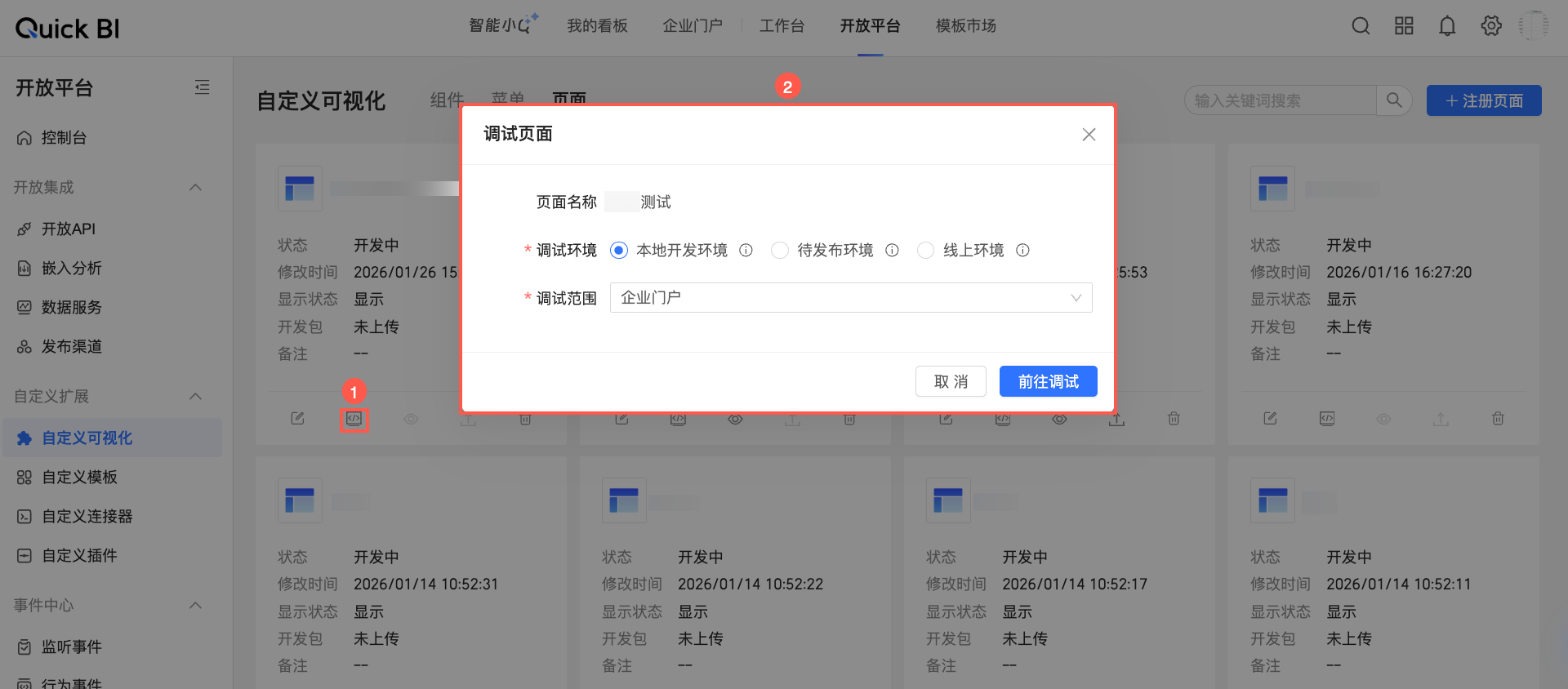
Task: Toggle visibility eye on card modified 2026/01/16 16:27:20
Action: click(x=1383, y=419)
